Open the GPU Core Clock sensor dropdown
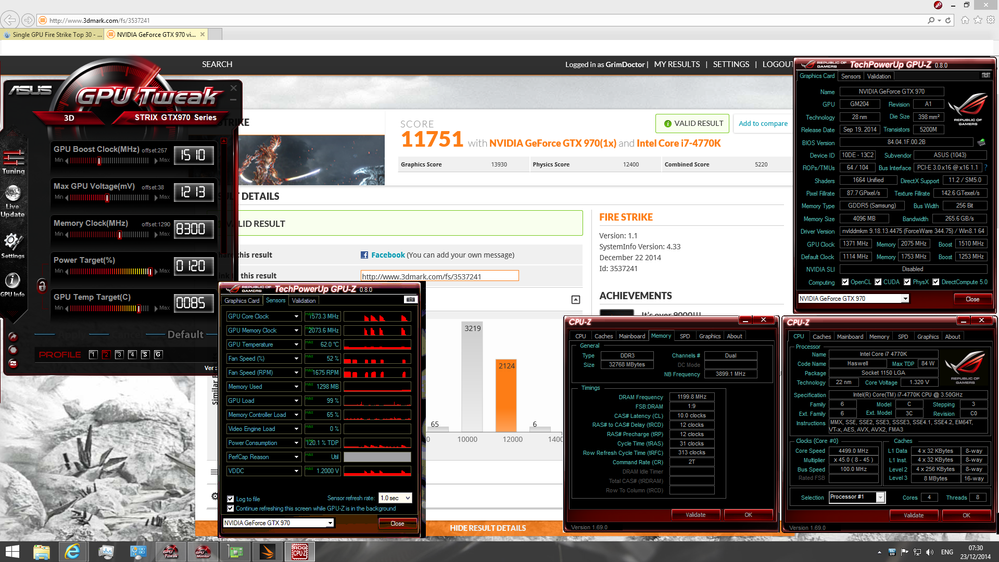Viewport: 999px width, 562px height. 296,316
